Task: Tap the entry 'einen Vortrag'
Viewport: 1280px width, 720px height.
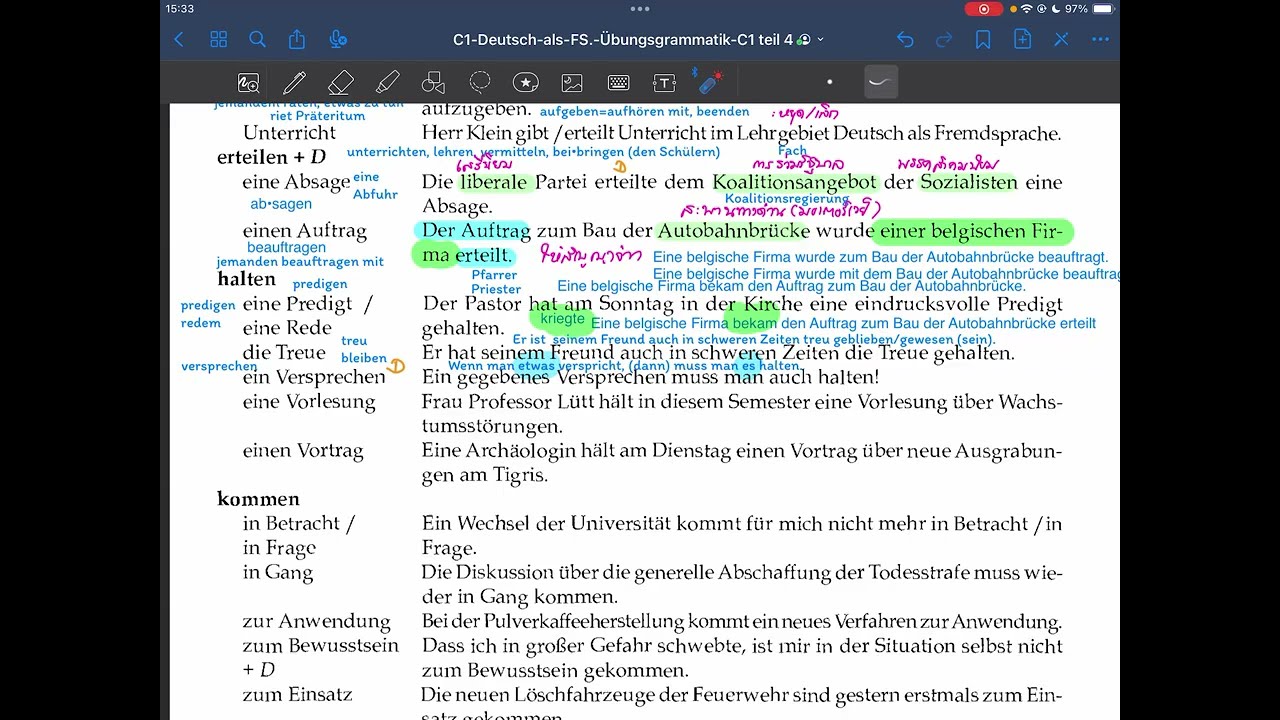Action: pos(303,451)
